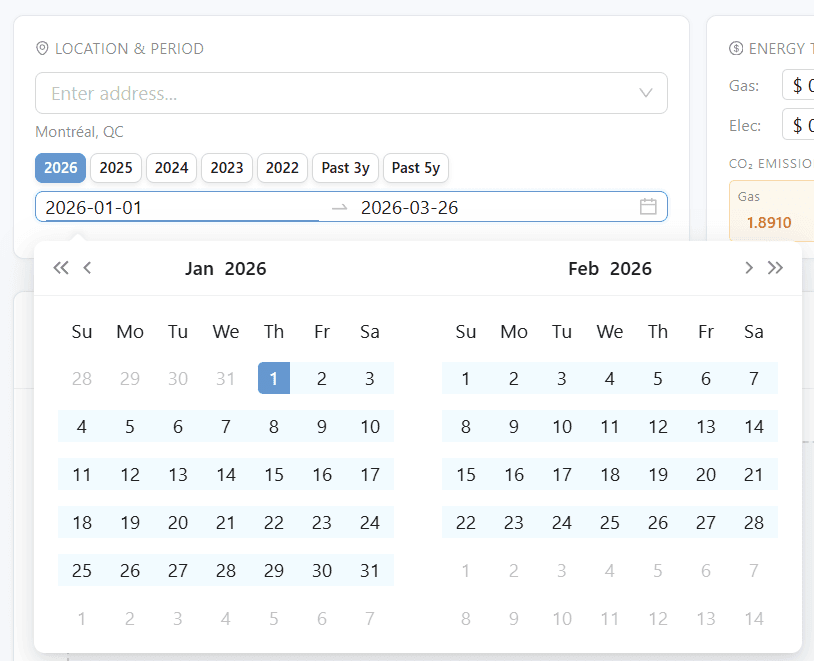
Task: Choose the Past 3y preset
Action: [x=345, y=168]
